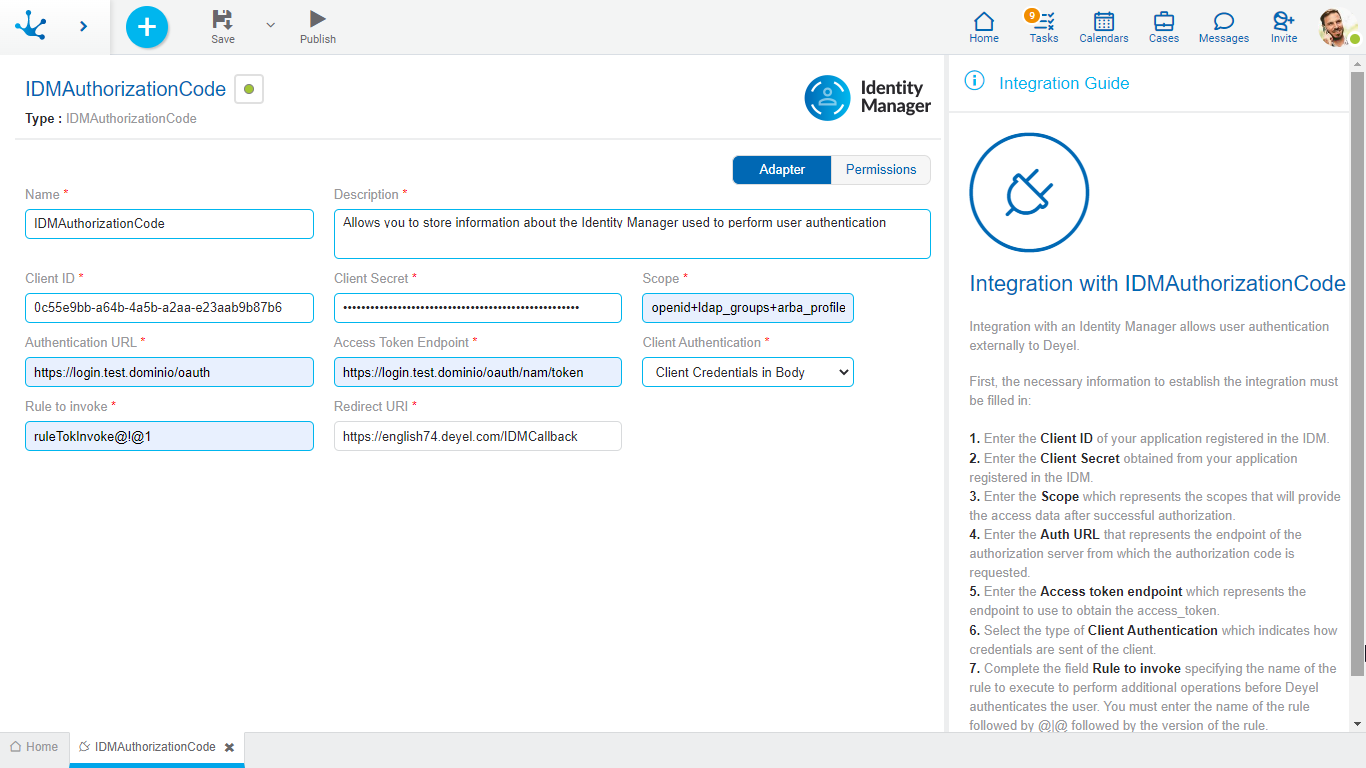Image resolution: width=1366 pixels, height=768 pixels.
Task: Click the Authentication URL field
Action: pyautogui.click(x=169, y=372)
